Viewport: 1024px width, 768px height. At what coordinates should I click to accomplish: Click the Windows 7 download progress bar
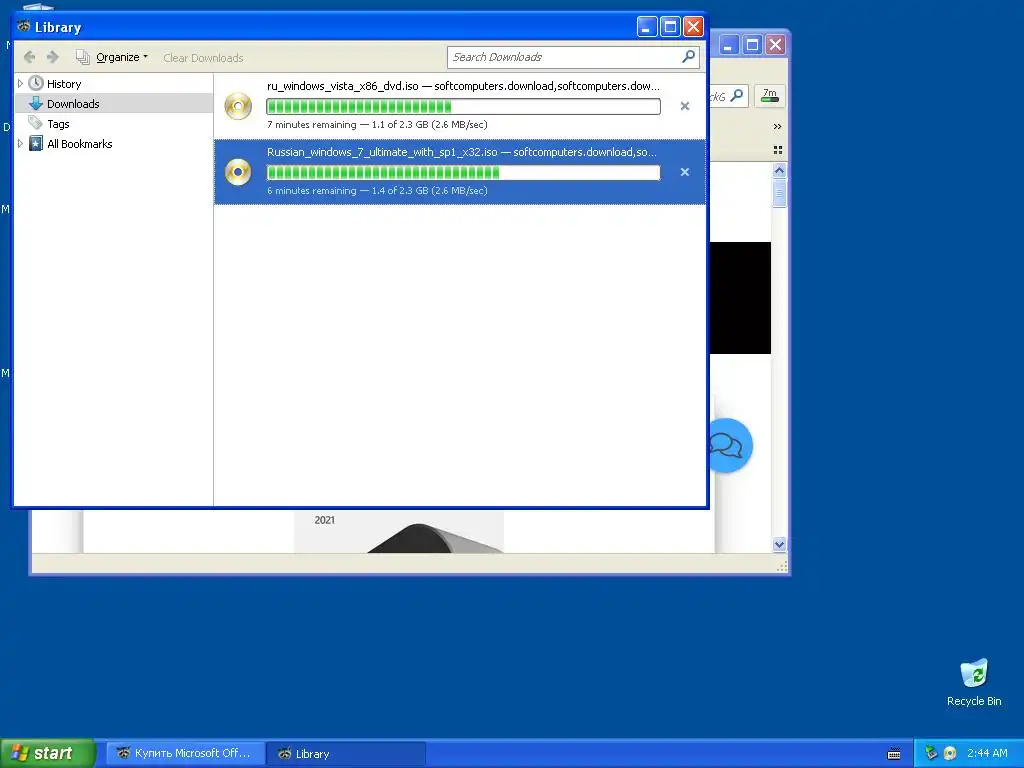pyautogui.click(x=464, y=172)
